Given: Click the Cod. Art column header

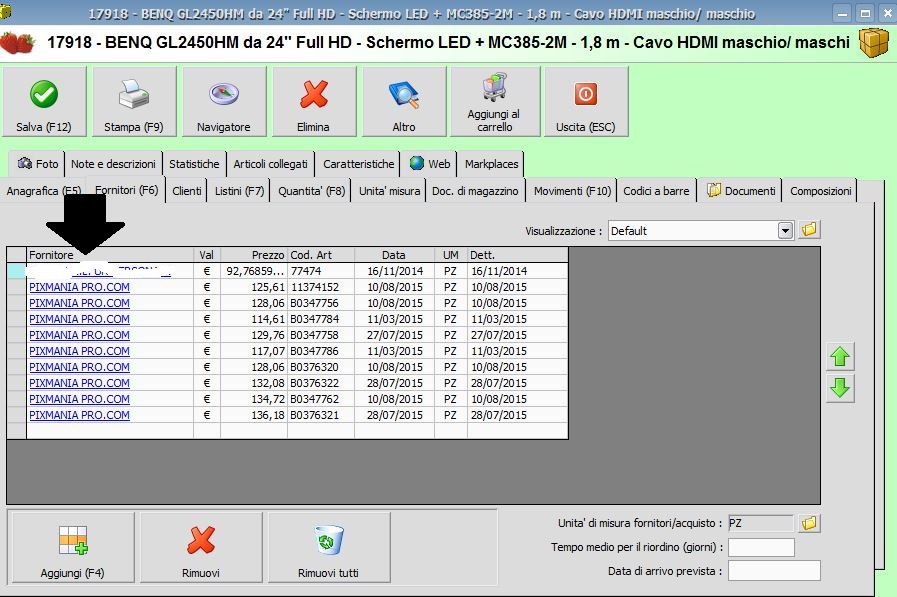Looking at the screenshot, I should point(321,255).
